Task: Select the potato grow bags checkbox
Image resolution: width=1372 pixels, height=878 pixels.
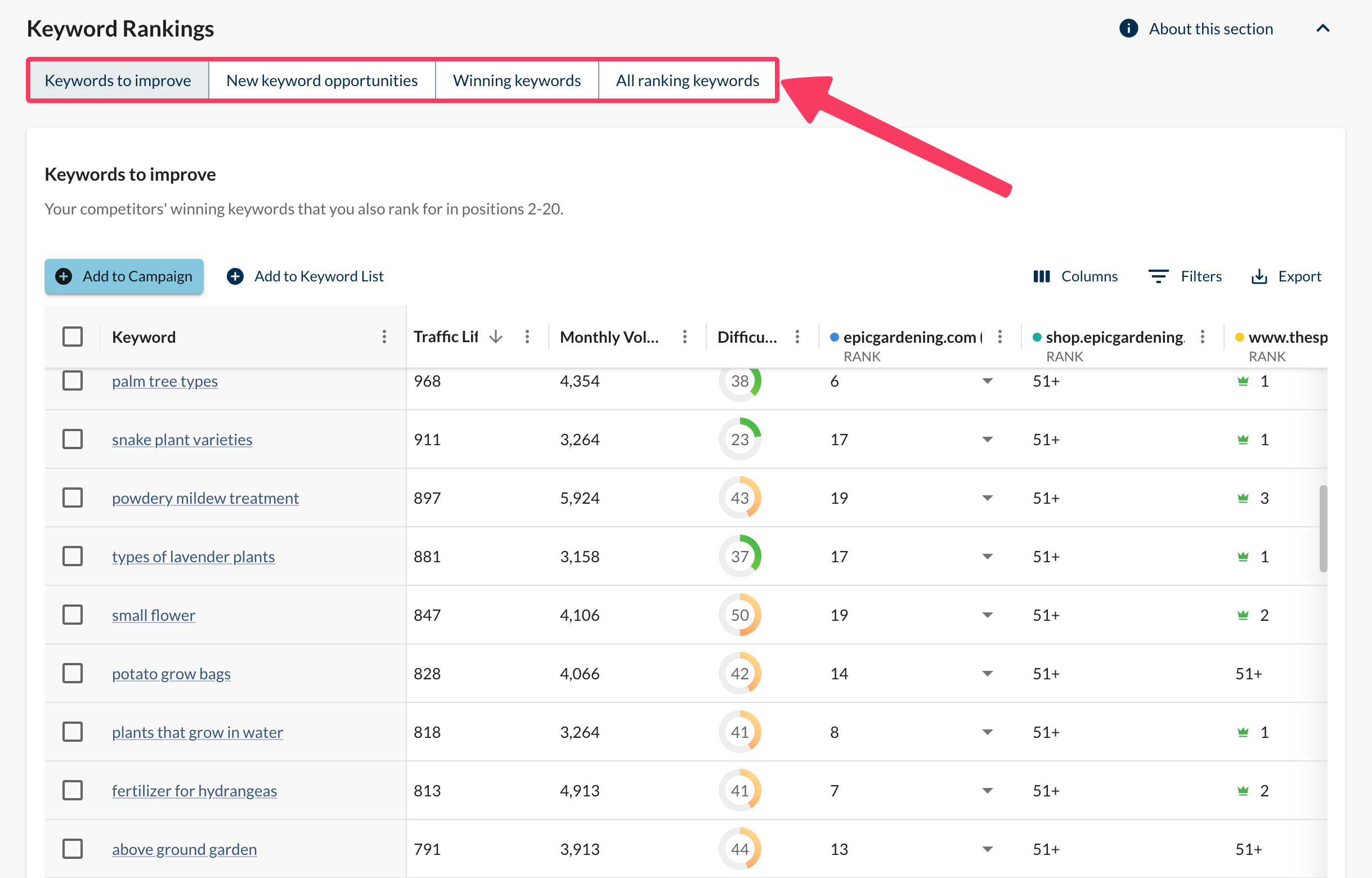Action: coord(73,673)
